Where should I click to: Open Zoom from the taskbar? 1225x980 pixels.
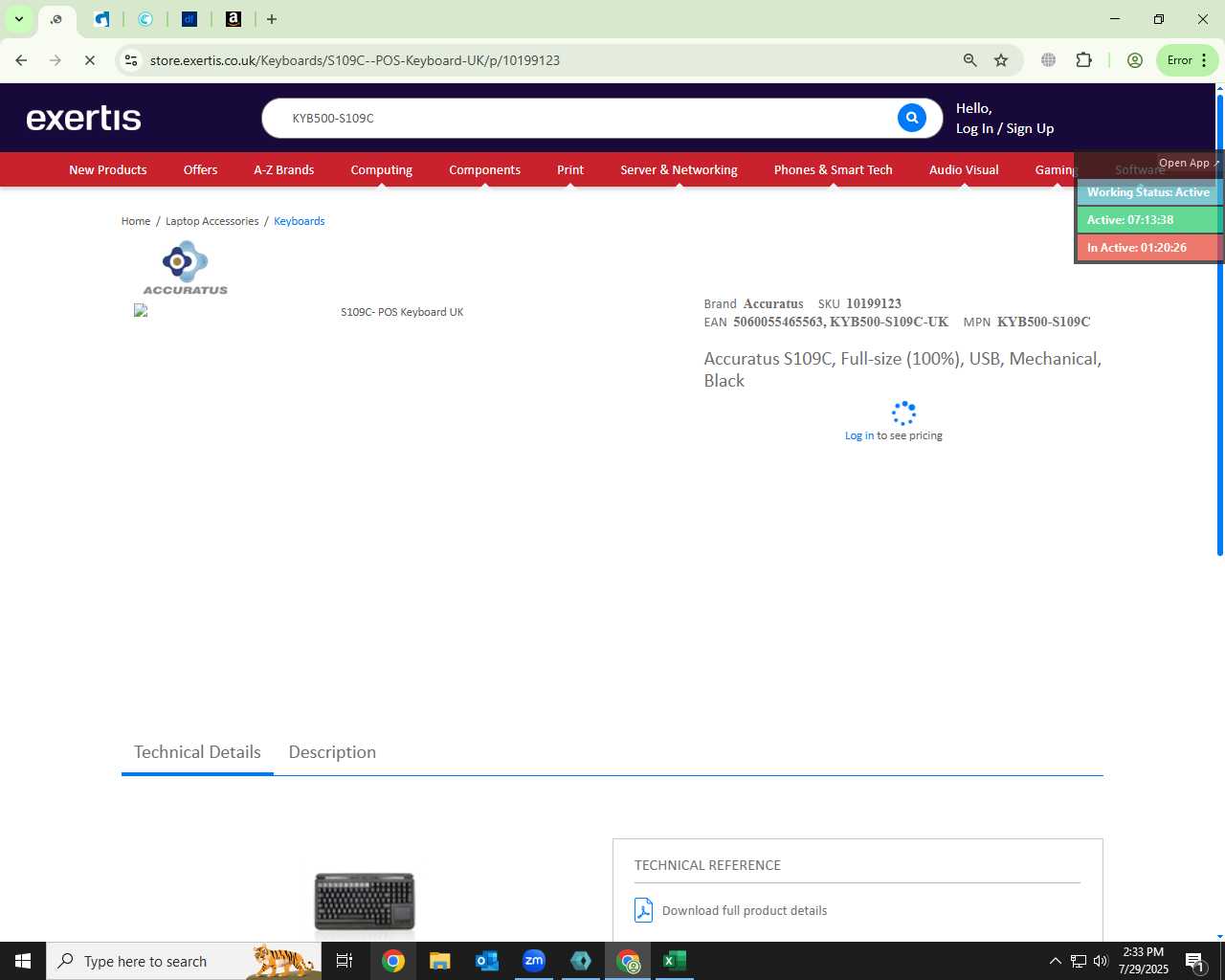534,961
